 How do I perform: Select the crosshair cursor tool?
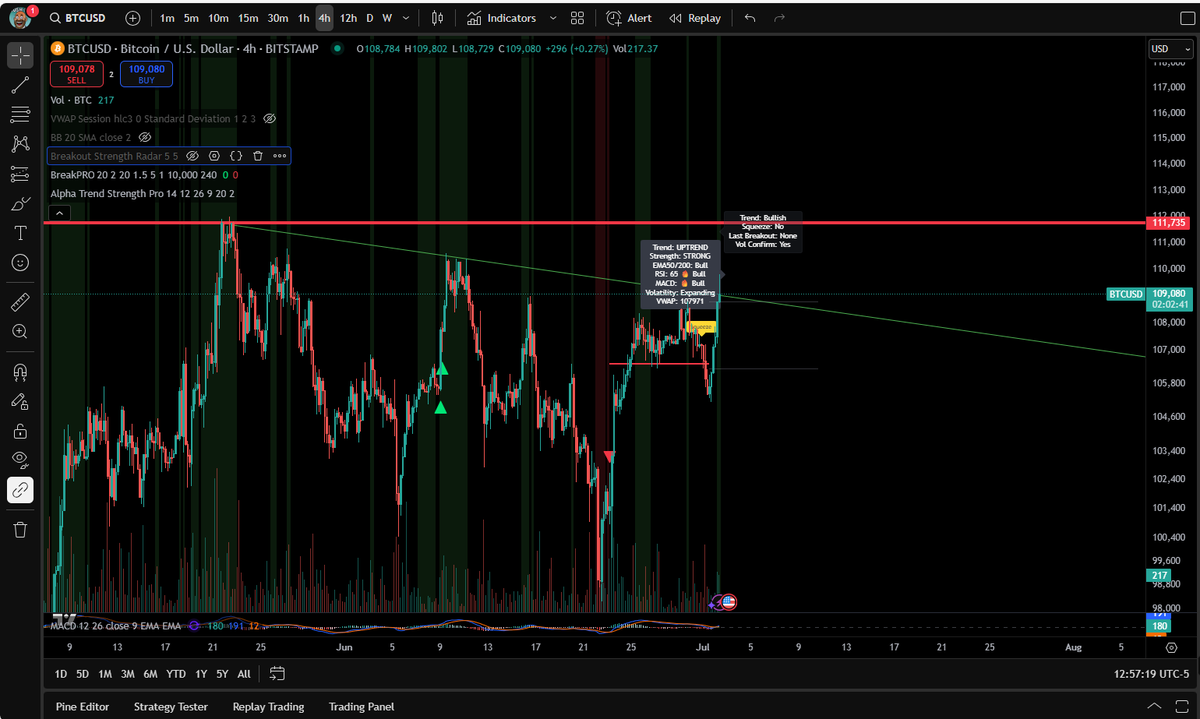(x=20, y=55)
